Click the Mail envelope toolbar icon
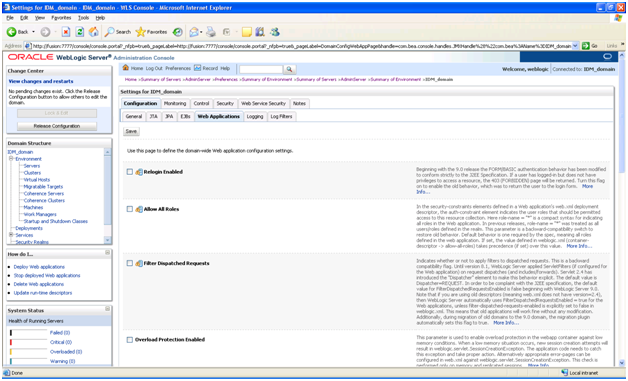The image size is (628, 381). click(x=194, y=32)
